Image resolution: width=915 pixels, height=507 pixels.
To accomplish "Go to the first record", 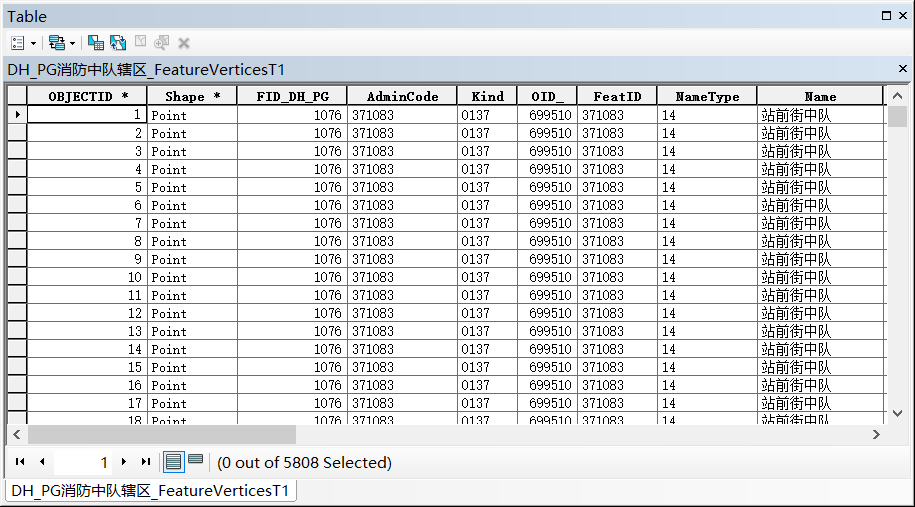I will coord(20,461).
